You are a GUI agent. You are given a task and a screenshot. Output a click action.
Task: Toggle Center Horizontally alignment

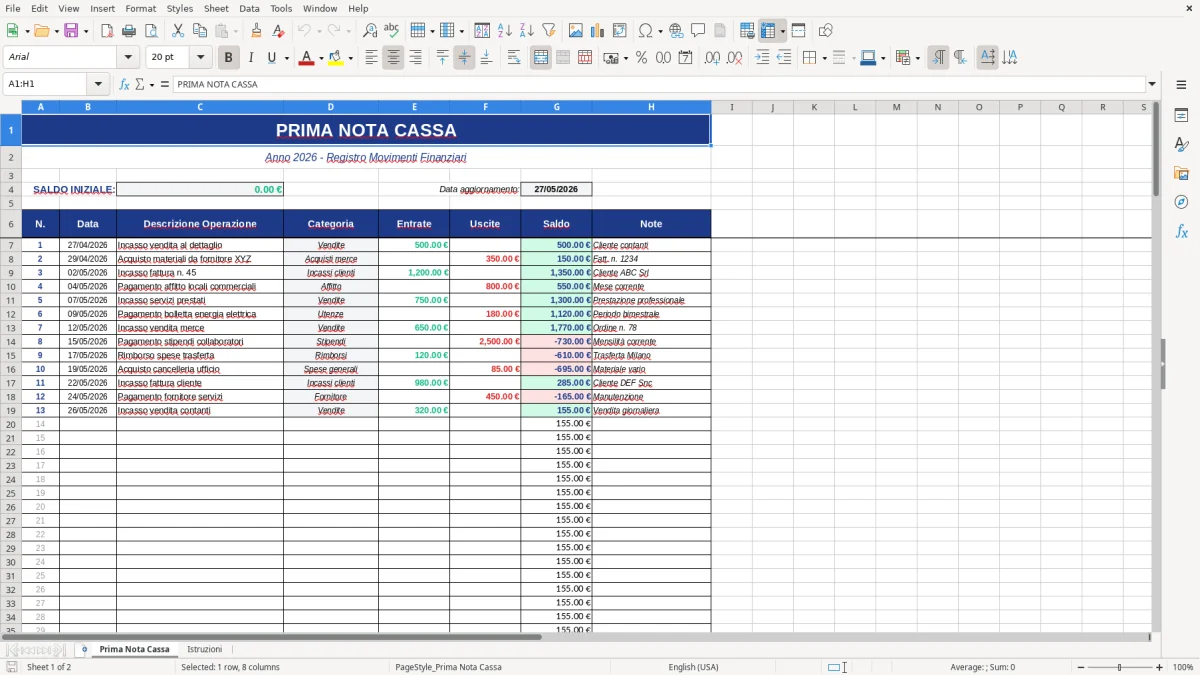pos(393,58)
